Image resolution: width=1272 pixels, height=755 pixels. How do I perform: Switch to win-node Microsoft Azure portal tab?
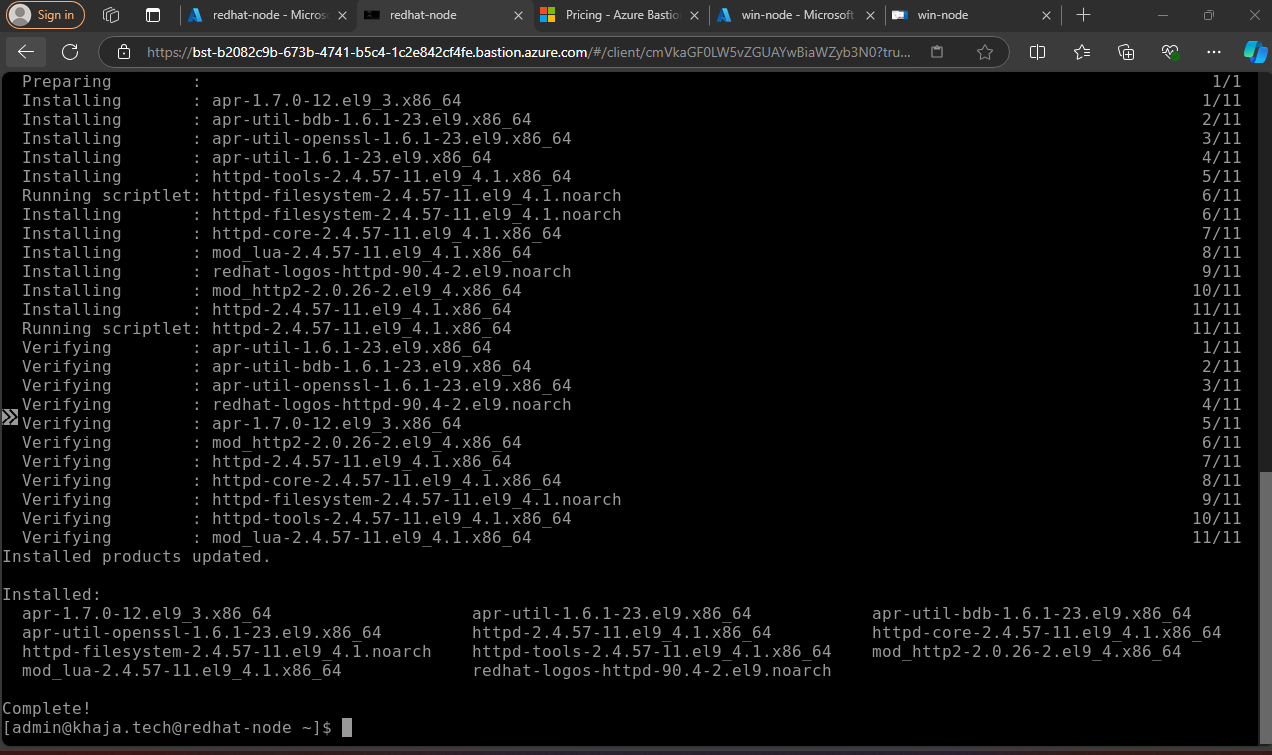pyautogui.click(x=795, y=15)
